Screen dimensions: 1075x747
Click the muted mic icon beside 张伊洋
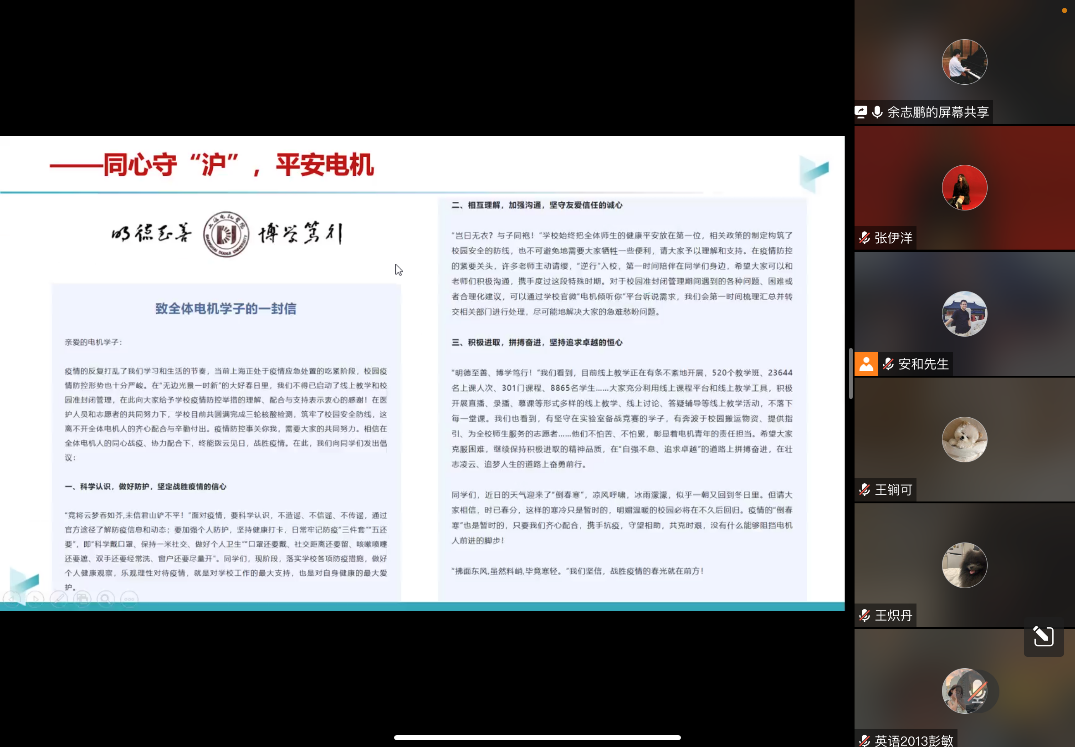click(864, 238)
